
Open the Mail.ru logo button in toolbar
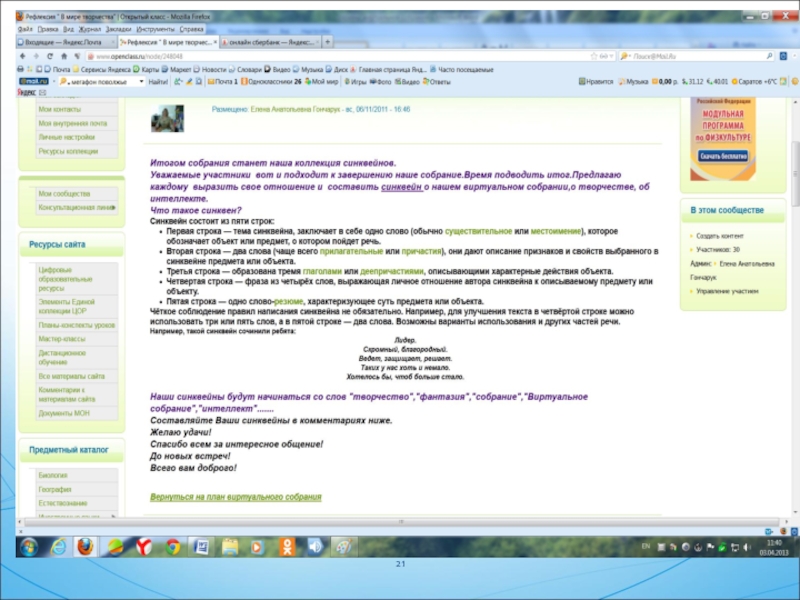click(x=33, y=82)
